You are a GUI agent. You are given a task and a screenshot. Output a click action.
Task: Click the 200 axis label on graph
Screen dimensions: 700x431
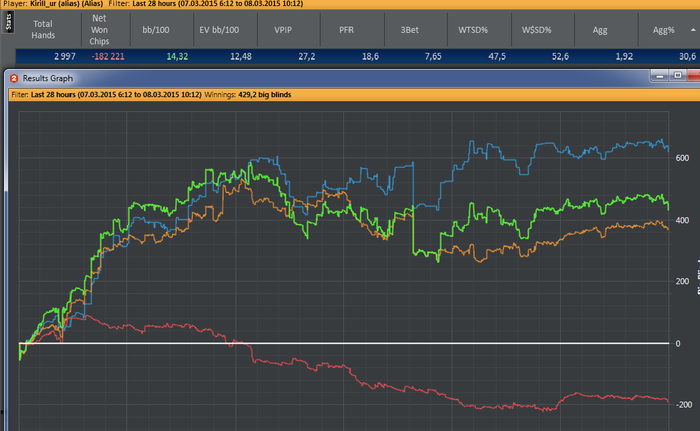coord(682,281)
